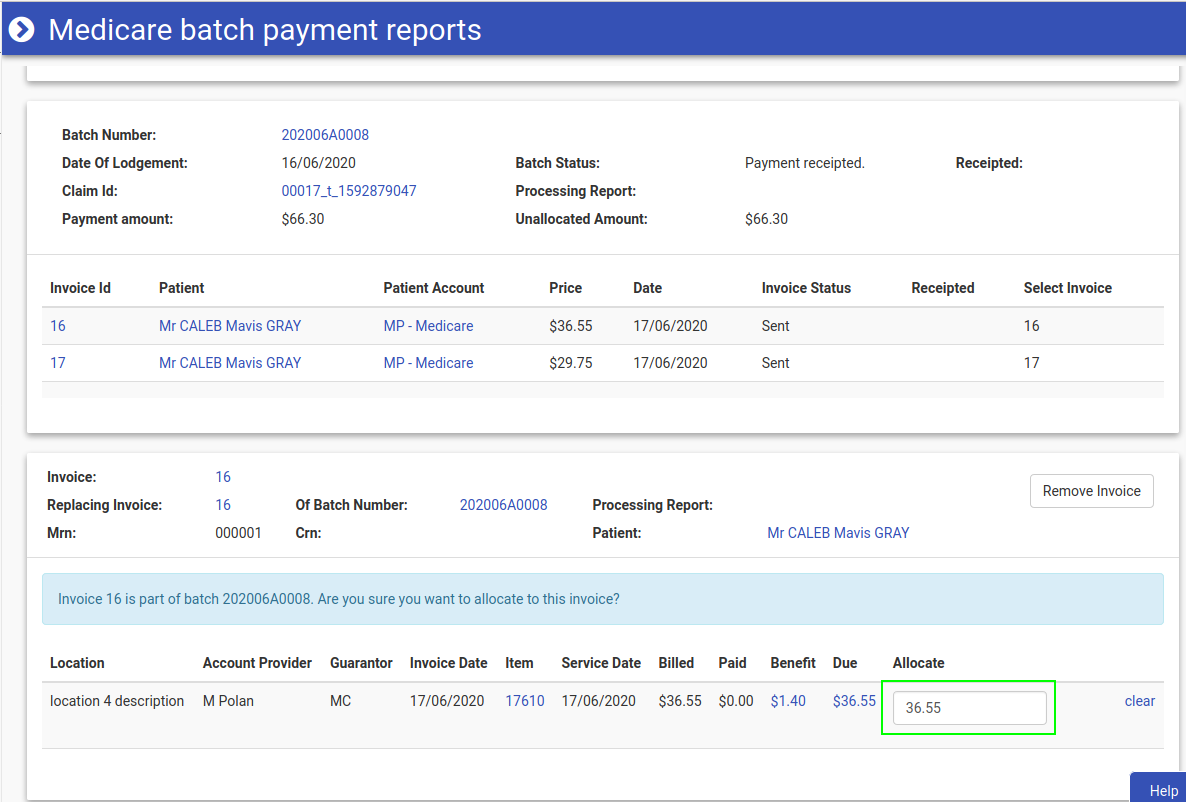Click invoice number 16 next to the Invoice label

pyautogui.click(x=223, y=477)
